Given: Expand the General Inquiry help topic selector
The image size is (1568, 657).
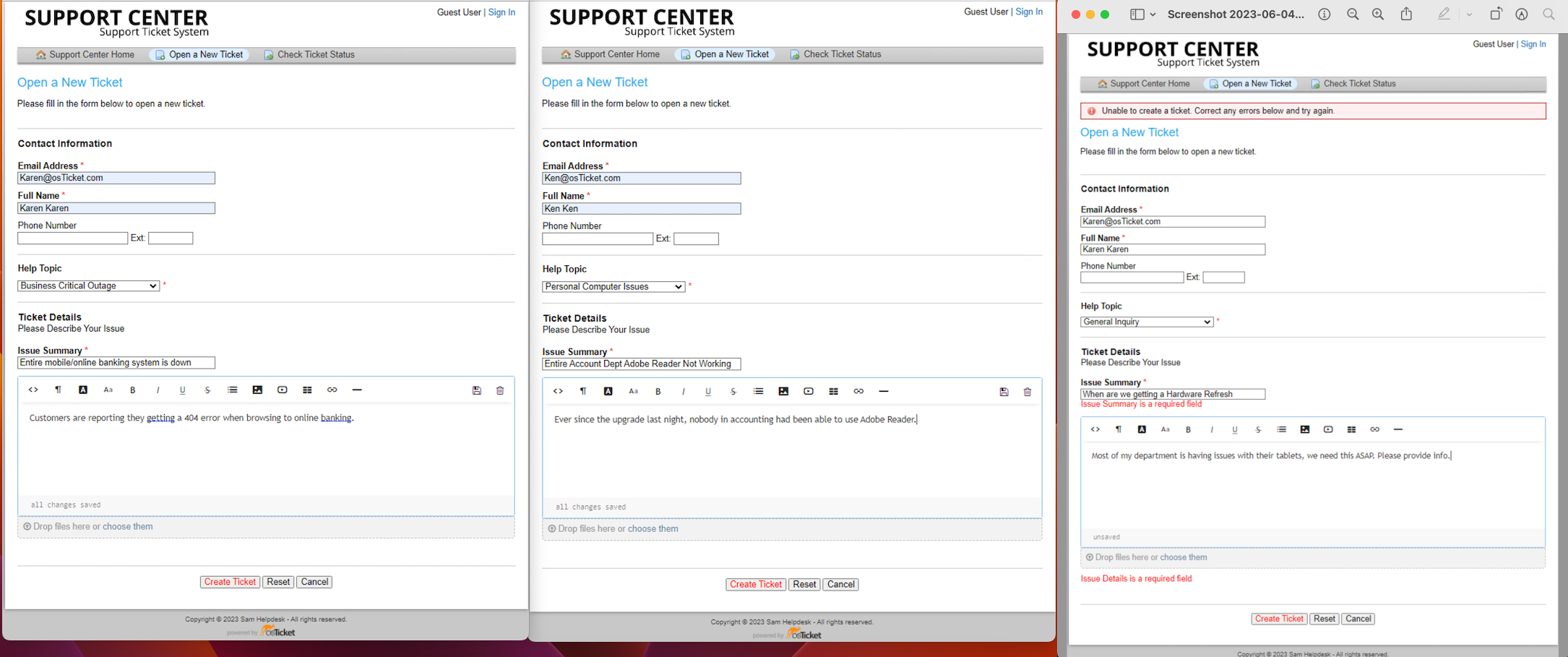Looking at the screenshot, I should [1146, 321].
